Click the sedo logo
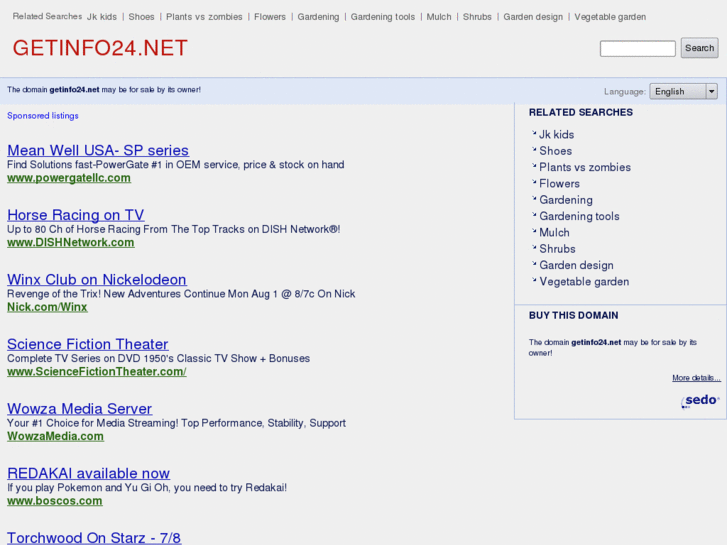This screenshot has width=727, height=545. coord(701,401)
